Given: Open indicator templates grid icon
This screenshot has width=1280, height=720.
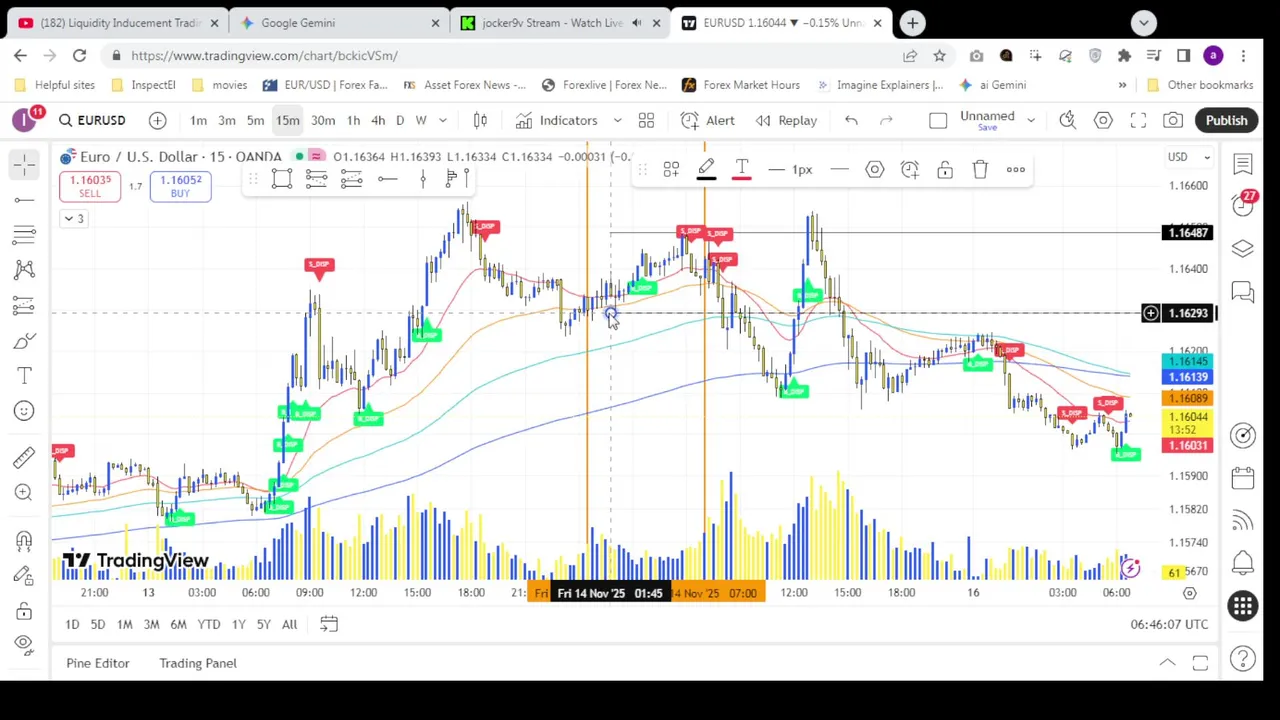Looking at the screenshot, I should pyautogui.click(x=646, y=120).
